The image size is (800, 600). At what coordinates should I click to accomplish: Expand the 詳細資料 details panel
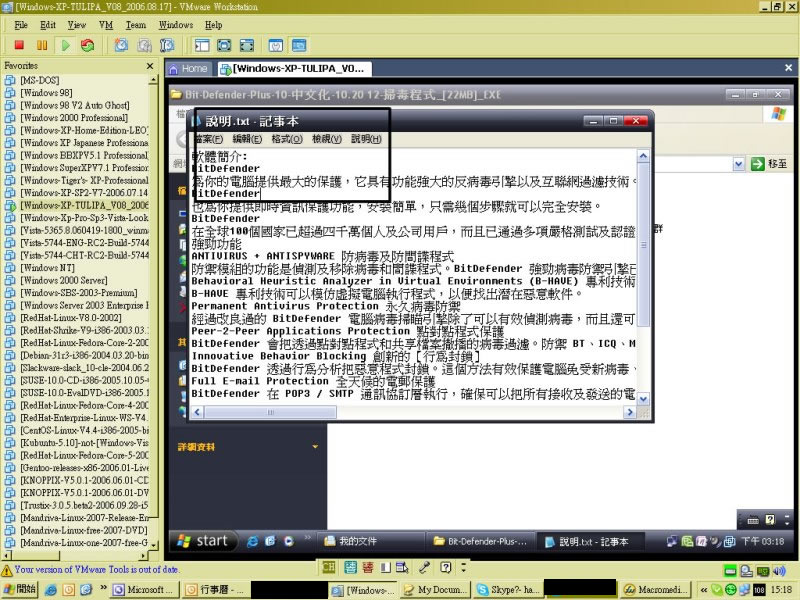315,447
